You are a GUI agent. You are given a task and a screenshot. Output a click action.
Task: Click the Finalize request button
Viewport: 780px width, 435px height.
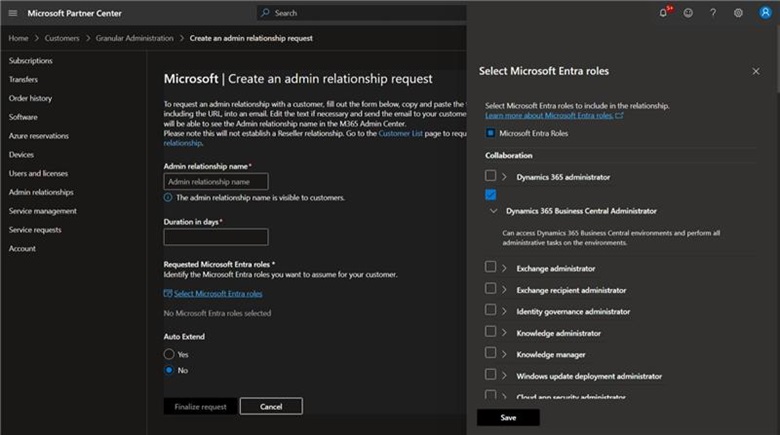[x=200, y=406]
